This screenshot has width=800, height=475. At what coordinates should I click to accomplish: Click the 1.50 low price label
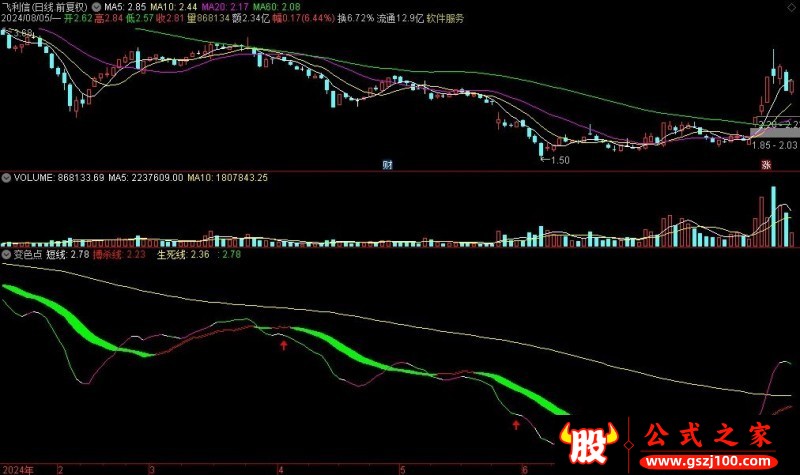560,160
